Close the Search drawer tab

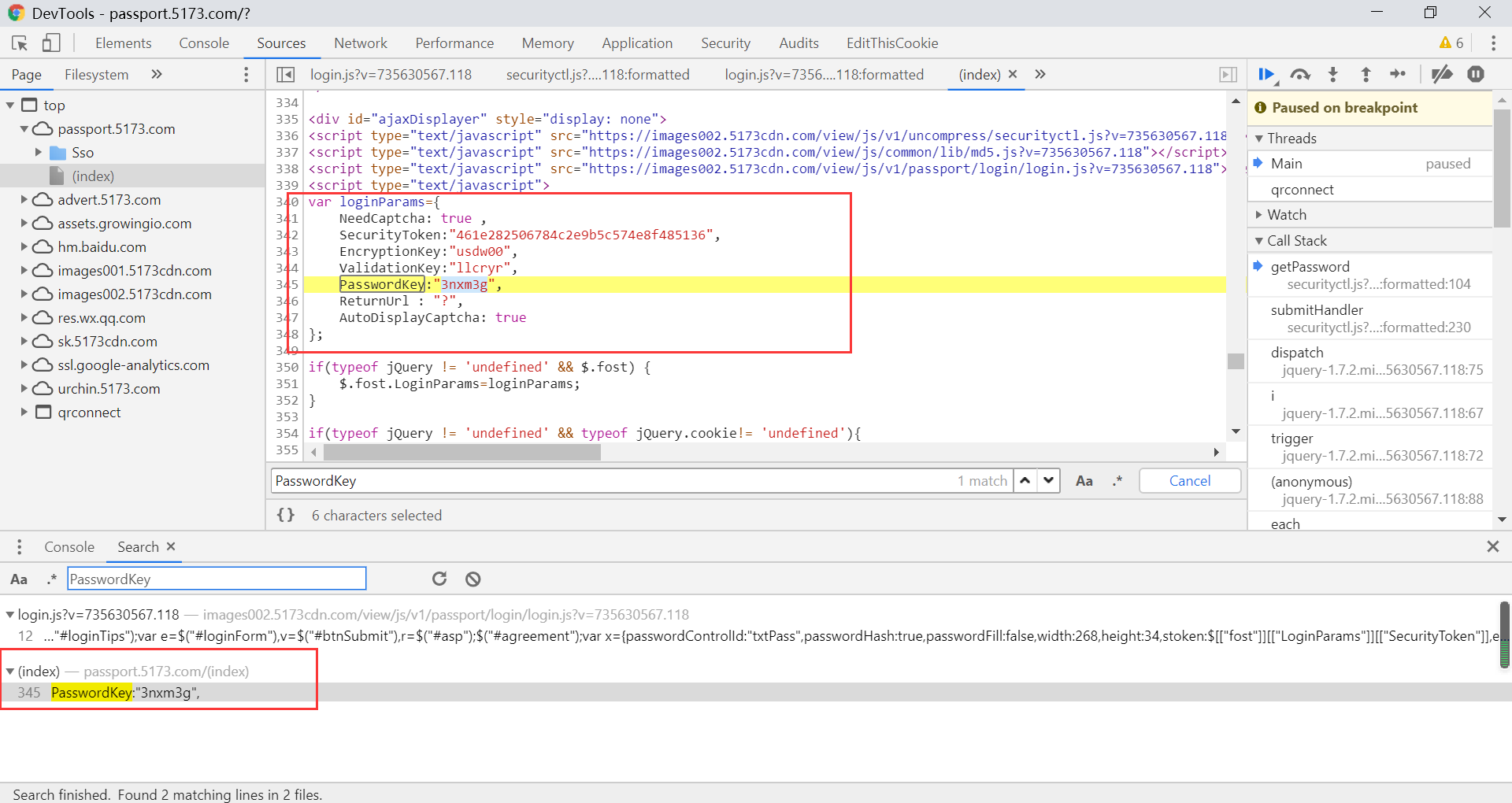coord(171,546)
